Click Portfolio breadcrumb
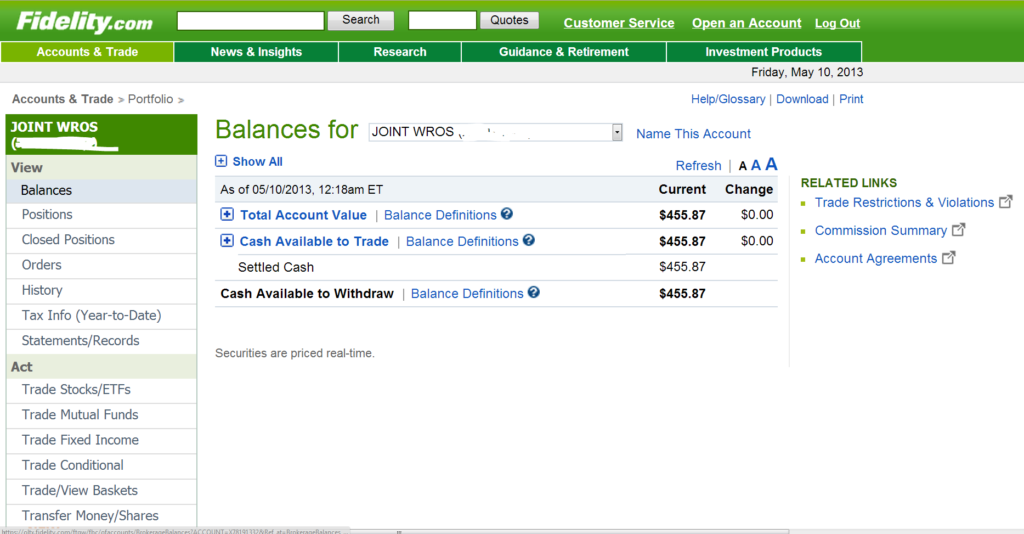Screen dimensions: 1024x534 pyautogui.click(x=150, y=99)
